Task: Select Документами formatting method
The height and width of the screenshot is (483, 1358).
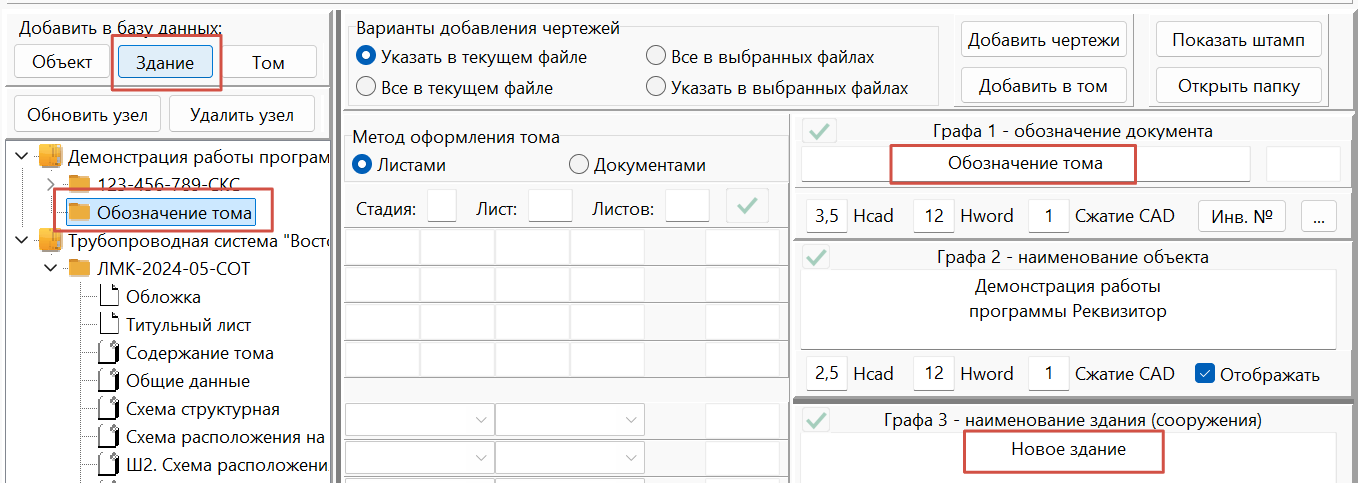Action: [x=638, y=165]
